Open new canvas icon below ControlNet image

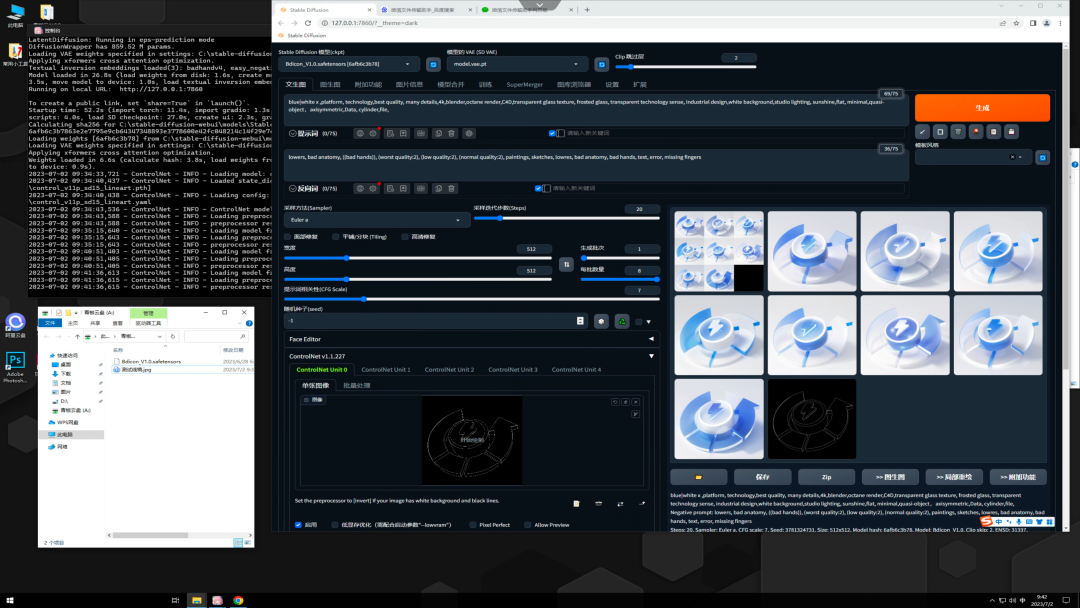tap(577, 504)
